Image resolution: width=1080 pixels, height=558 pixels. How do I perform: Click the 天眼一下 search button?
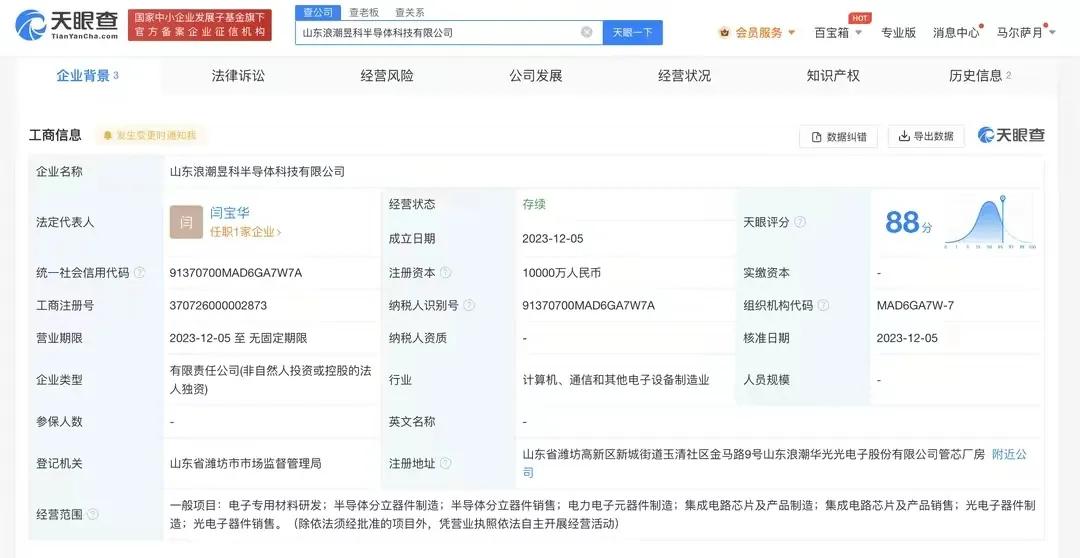pos(632,32)
